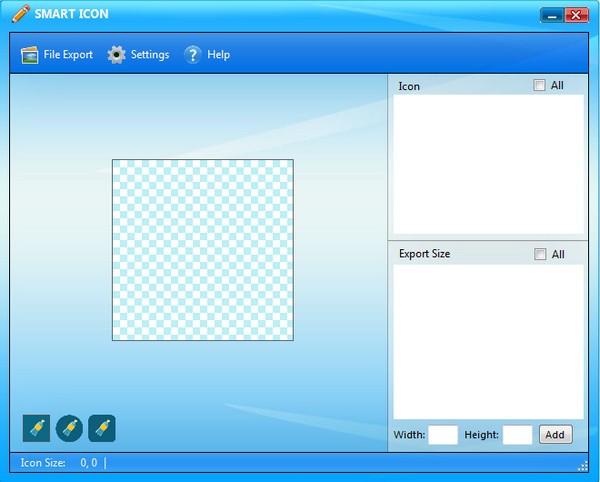Close the Smart Icon window
The image size is (600, 482).
pyautogui.click(x=576, y=16)
